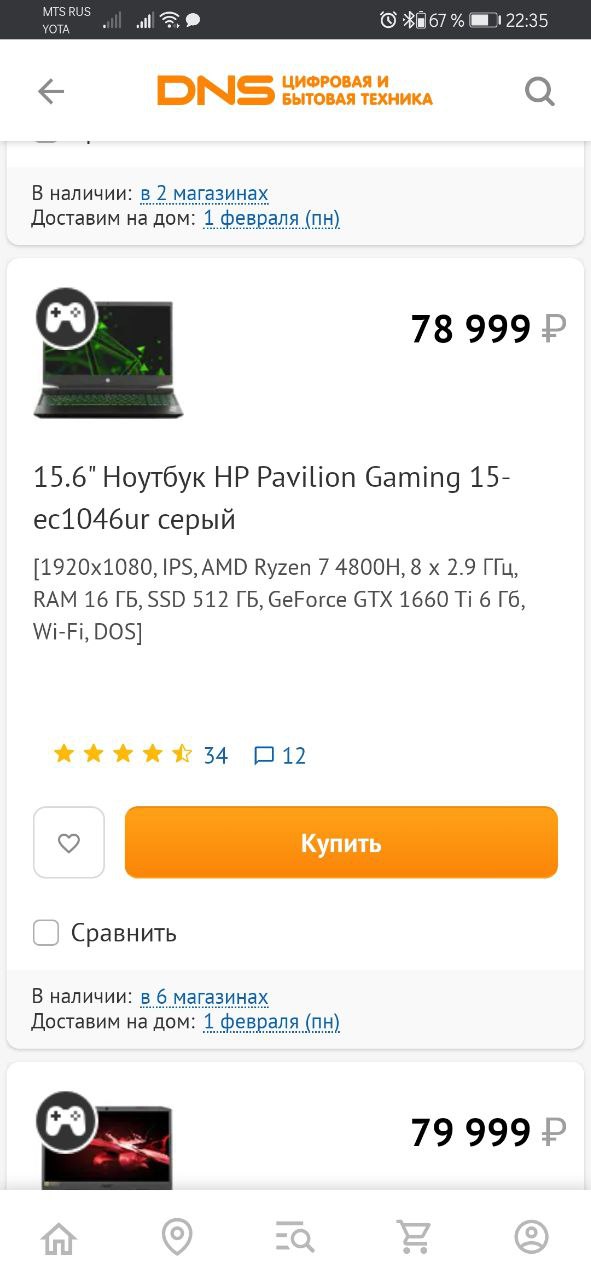Check the Сравнить checkbox for HP Pavilion
The height and width of the screenshot is (1280, 591).
[x=46, y=933]
